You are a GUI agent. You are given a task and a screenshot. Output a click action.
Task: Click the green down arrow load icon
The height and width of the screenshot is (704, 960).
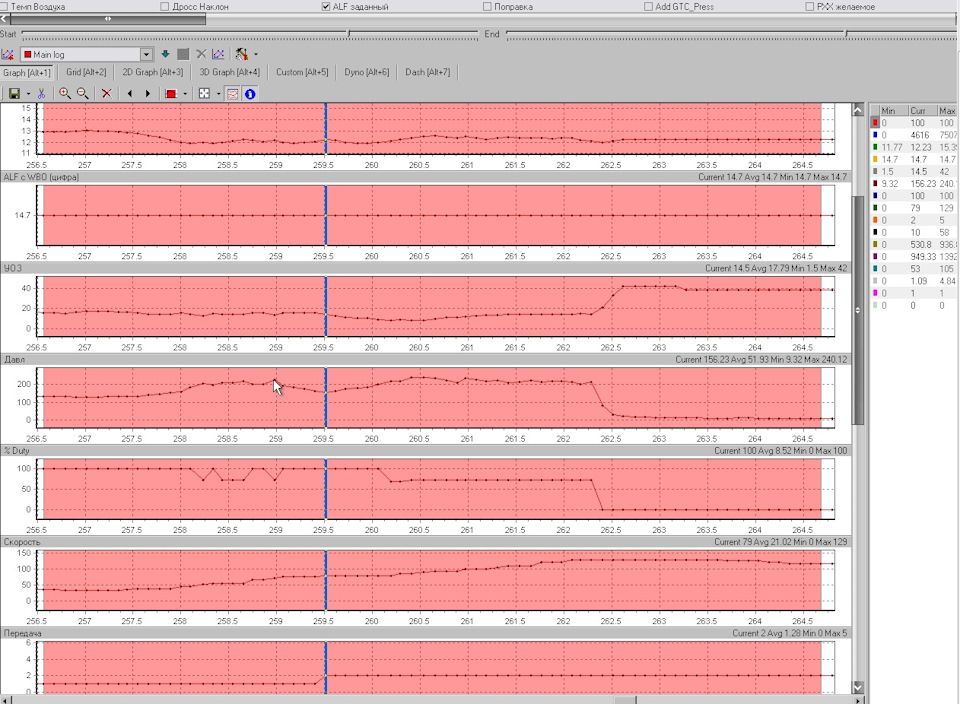(165, 54)
